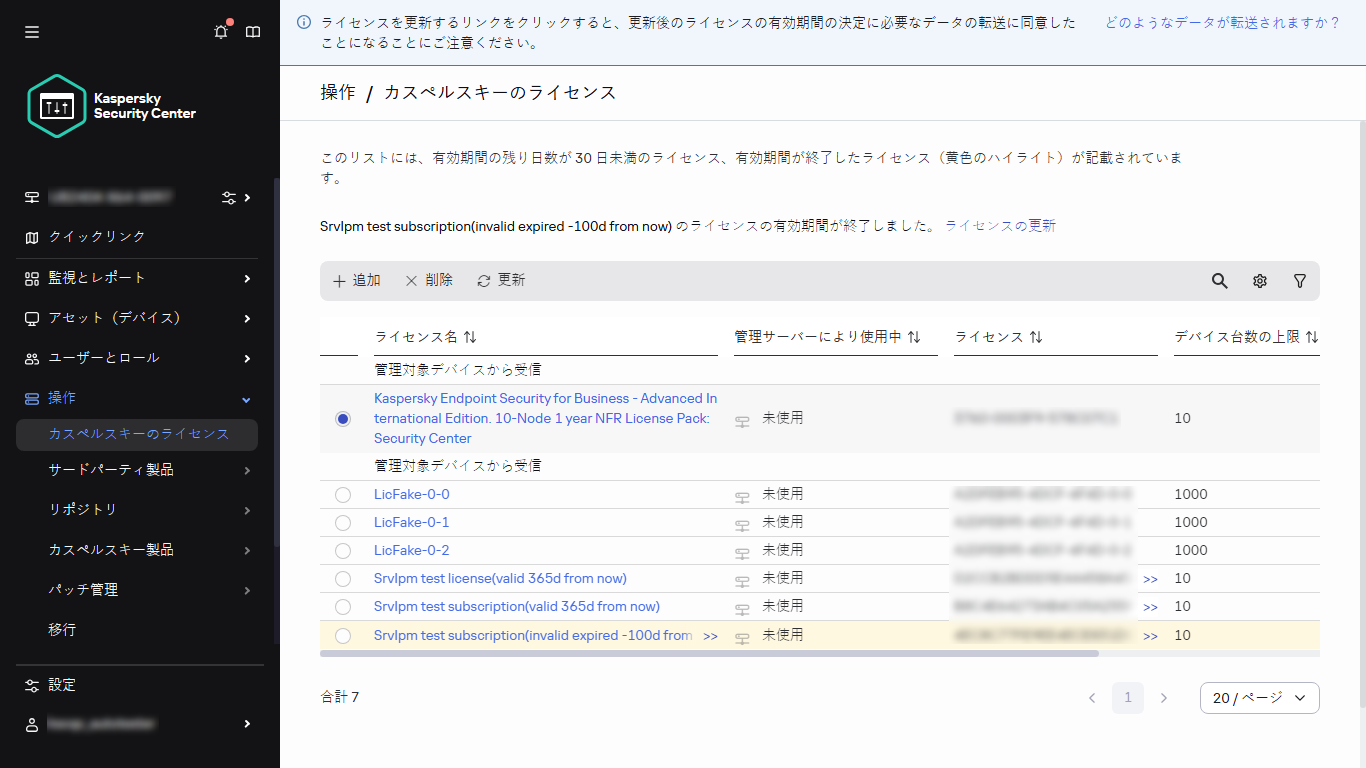Click the notification bell icon
Viewport: 1366px width, 768px height.
pyautogui.click(x=220, y=31)
